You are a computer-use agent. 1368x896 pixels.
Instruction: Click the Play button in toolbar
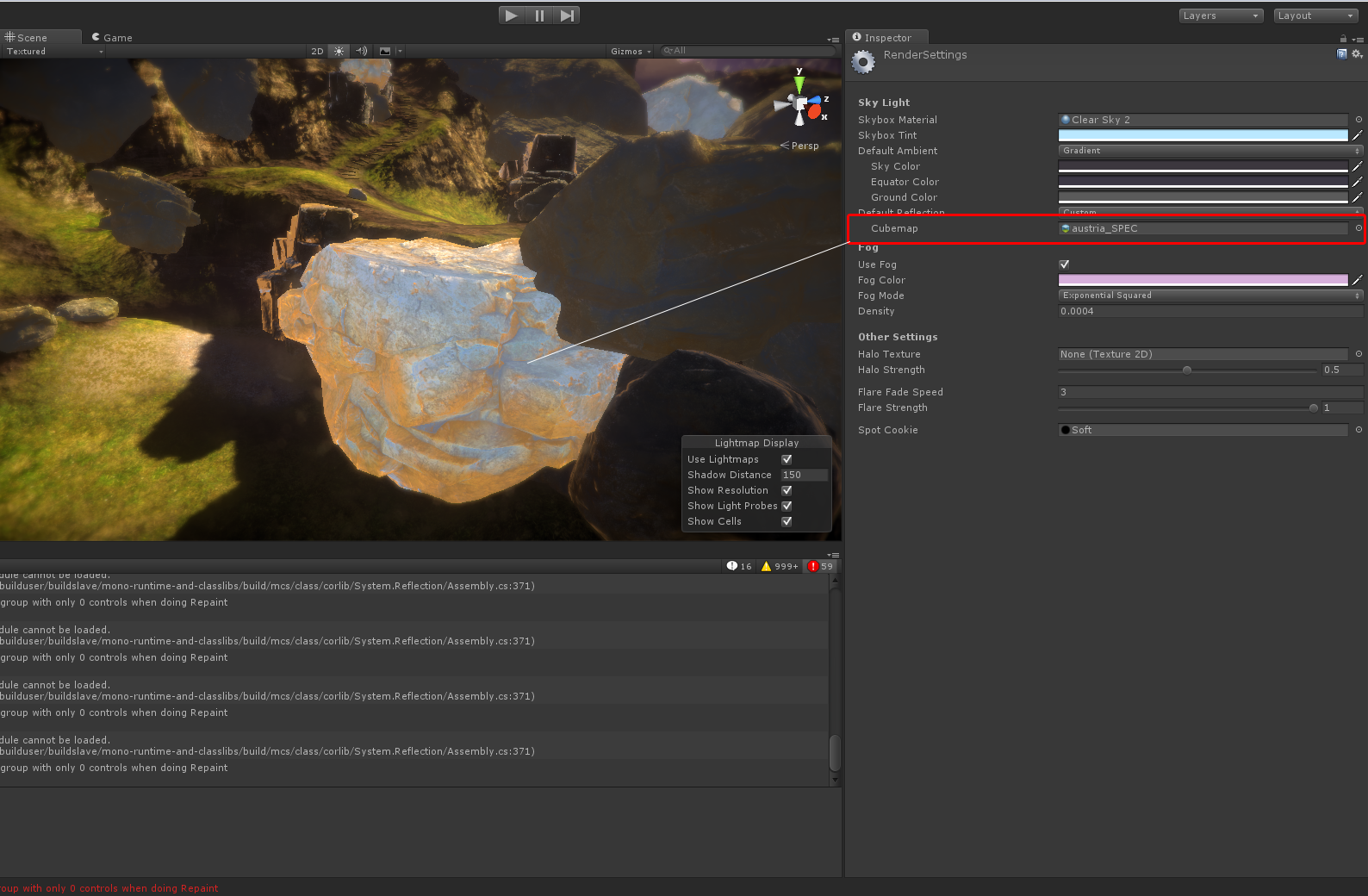point(512,16)
